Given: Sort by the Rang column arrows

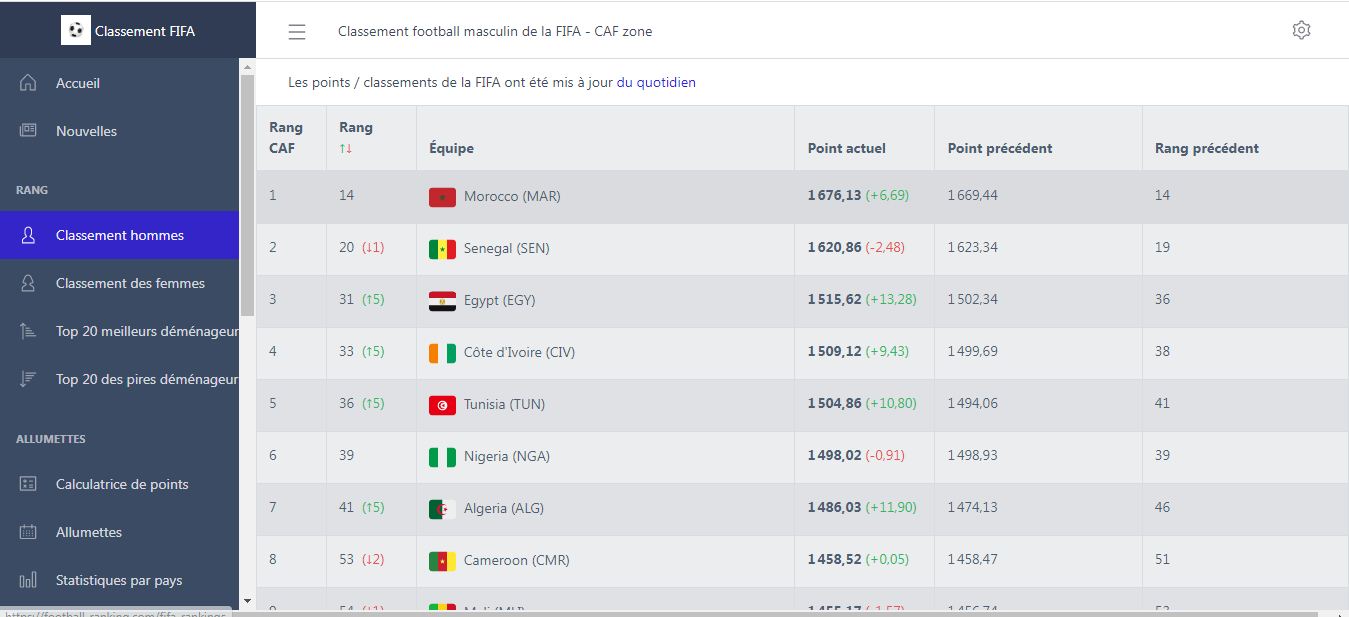Looking at the screenshot, I should [346, 149].
